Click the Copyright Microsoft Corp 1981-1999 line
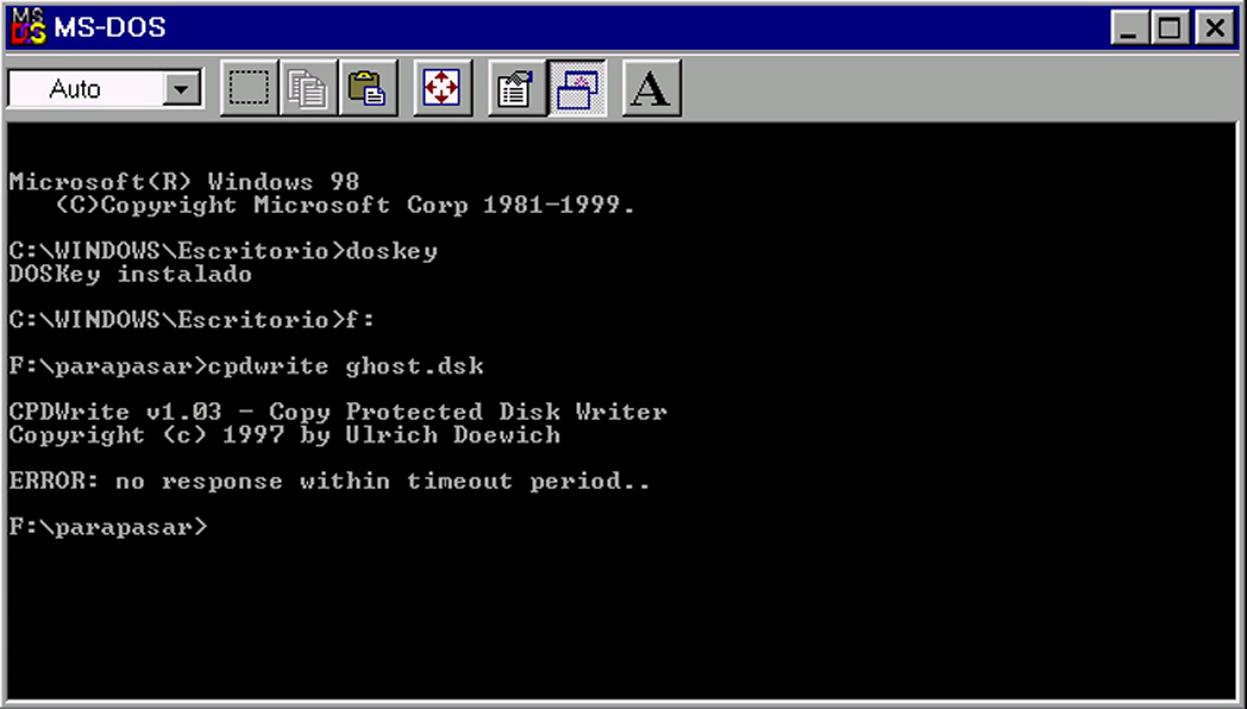1247x709 pixels. (345, 205)
